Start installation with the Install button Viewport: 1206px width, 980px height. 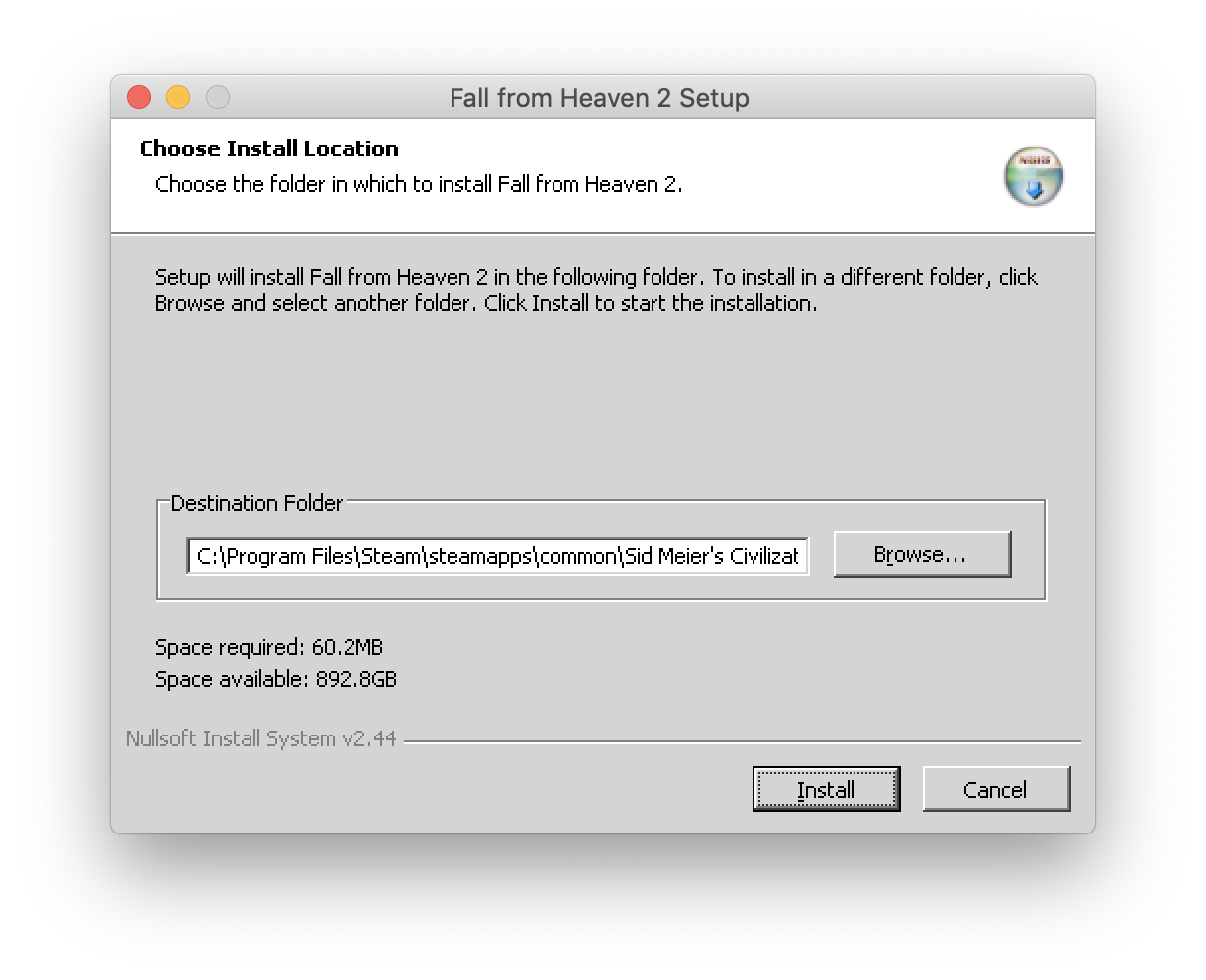pyautogui.click(x=826, y=789)
